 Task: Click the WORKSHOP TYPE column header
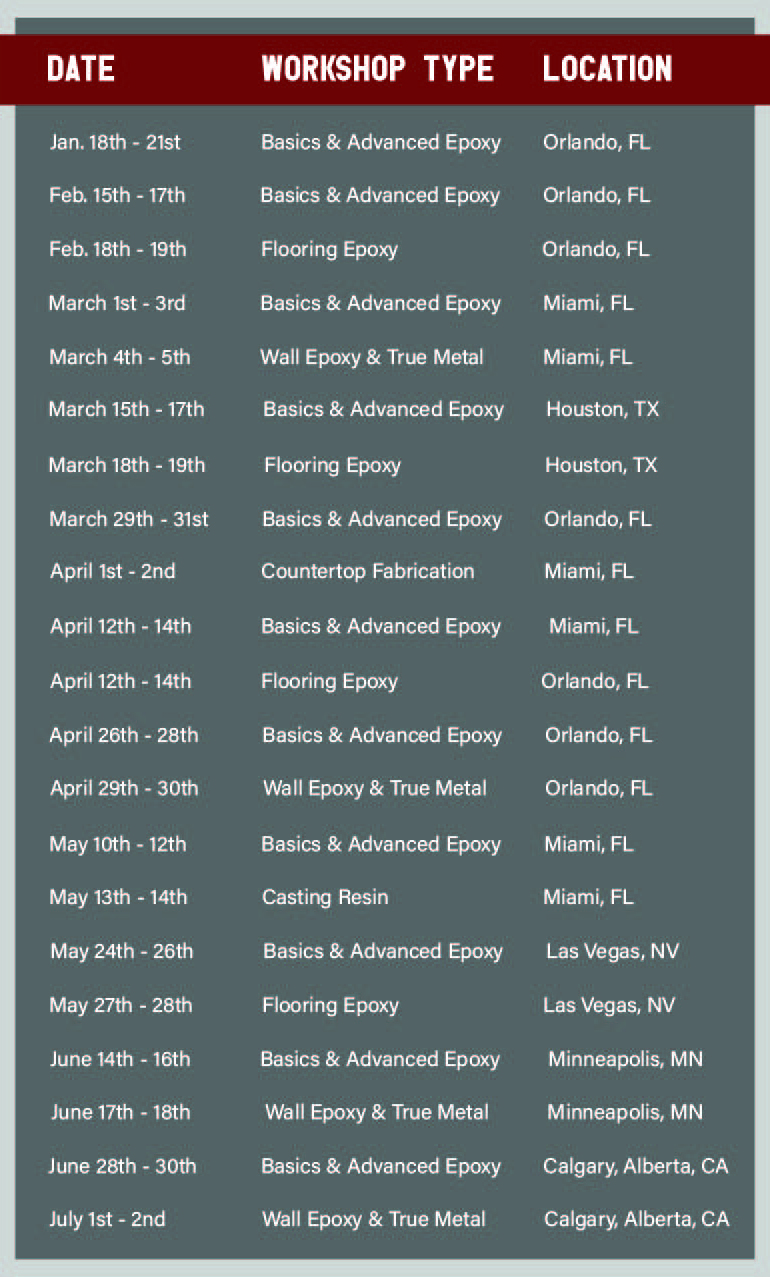378,69
